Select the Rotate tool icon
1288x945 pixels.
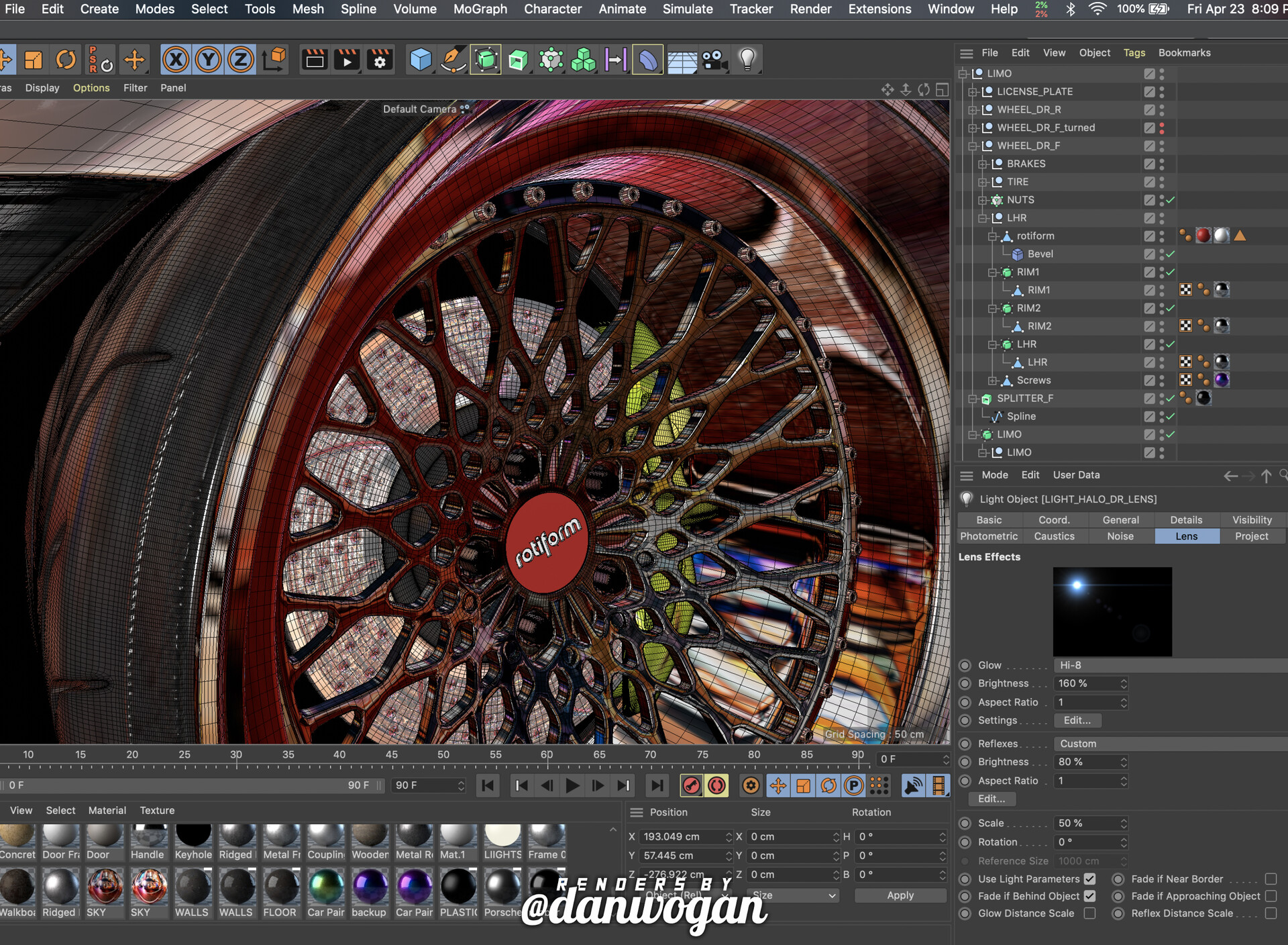(66, 60)
